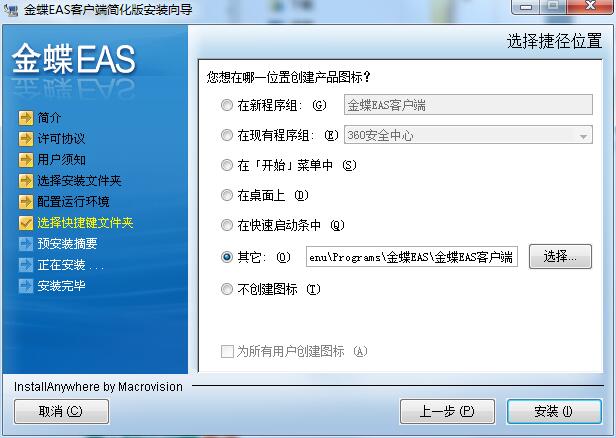Click the 用户须知 step label
The height and width of the screenshot is (438, 616).
click(61, 159)
